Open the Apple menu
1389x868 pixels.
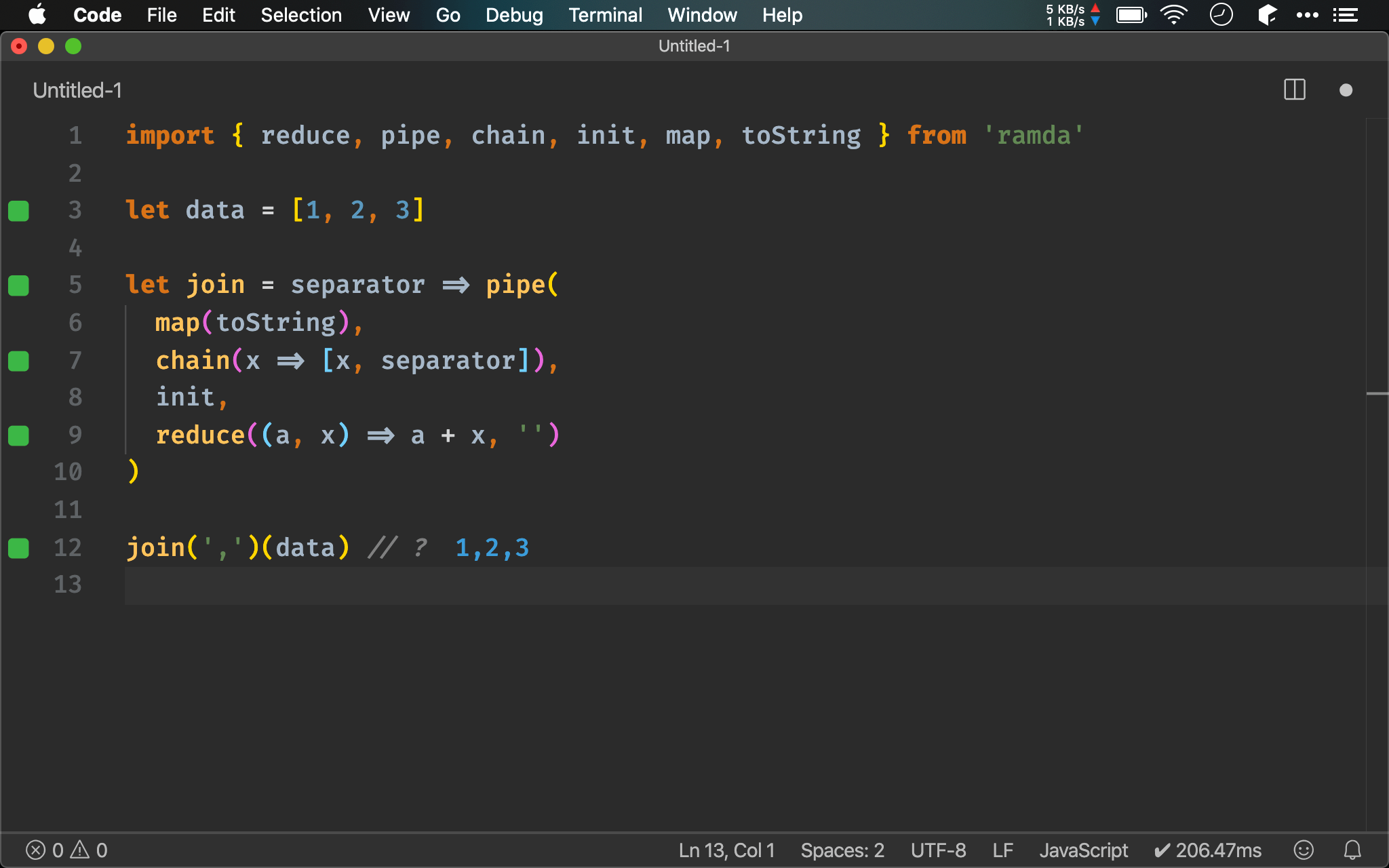point(37,15)
